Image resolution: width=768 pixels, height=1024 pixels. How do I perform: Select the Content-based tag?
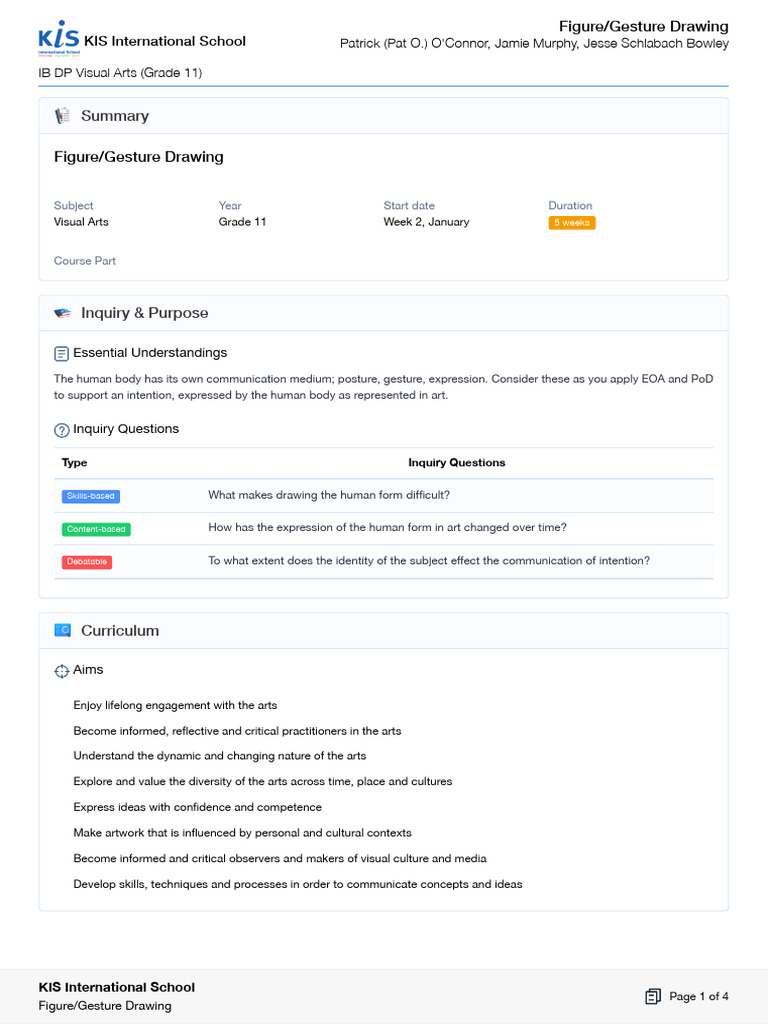click(96, 529)
